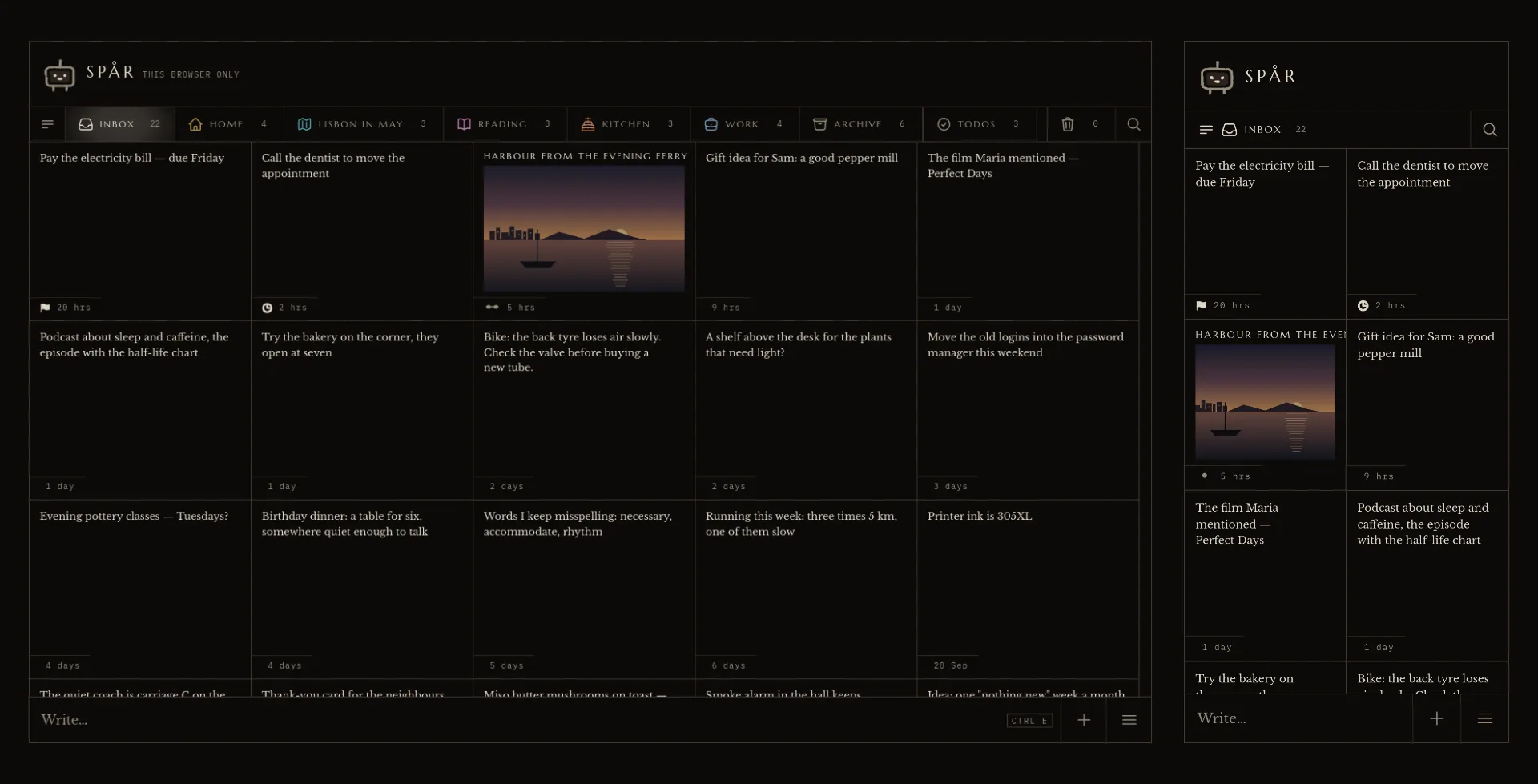Click the flag icon on electricity bill note in narrow window

[x=1201, y=305]
